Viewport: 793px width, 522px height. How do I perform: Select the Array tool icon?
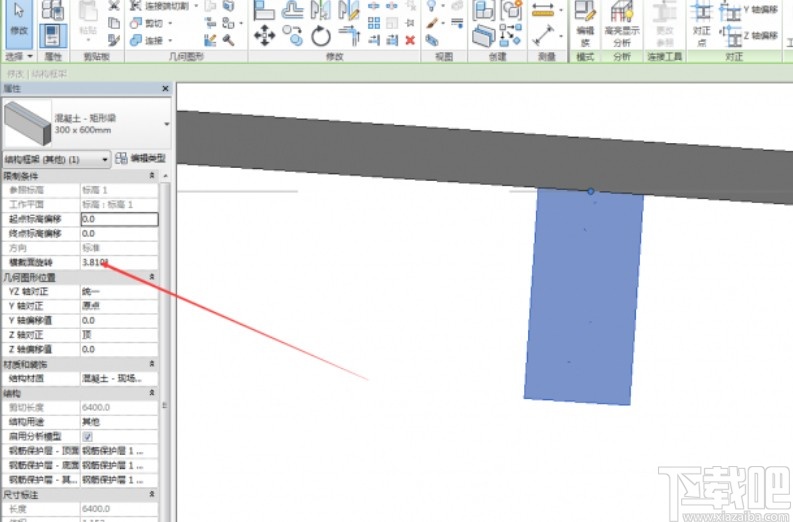click(x=374, y=23)
